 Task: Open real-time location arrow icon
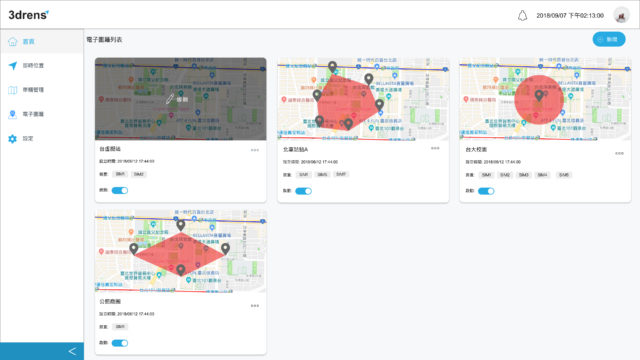(13, 65)
